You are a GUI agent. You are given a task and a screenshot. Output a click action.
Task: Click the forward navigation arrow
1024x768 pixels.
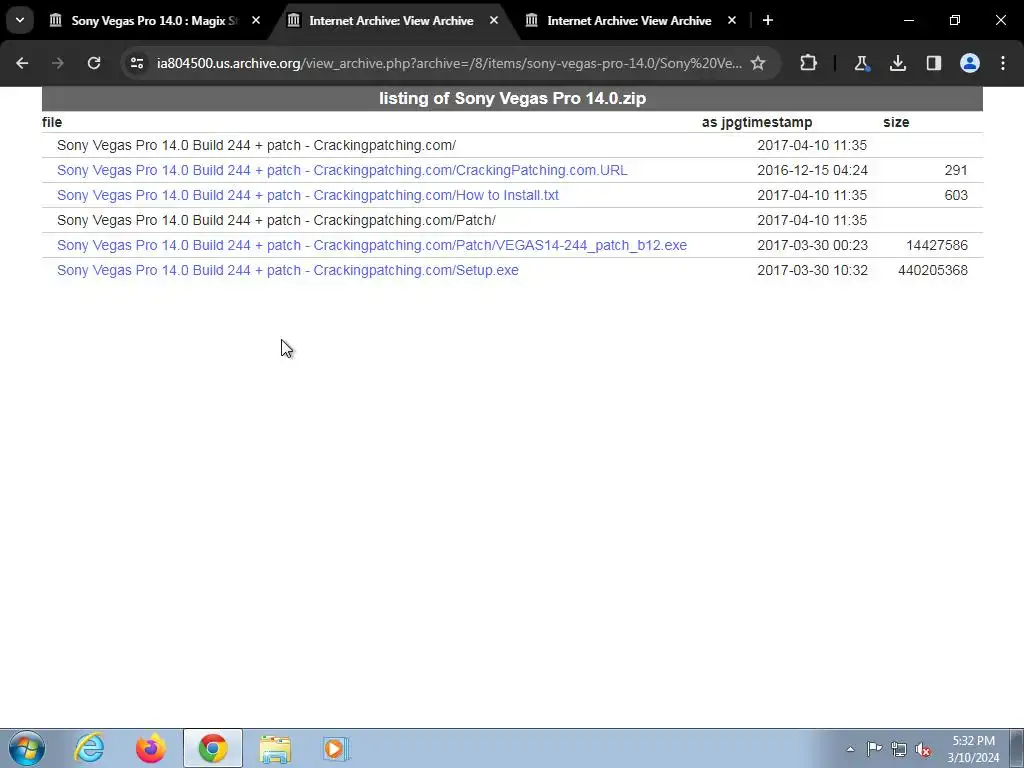[x=57, y=63]
